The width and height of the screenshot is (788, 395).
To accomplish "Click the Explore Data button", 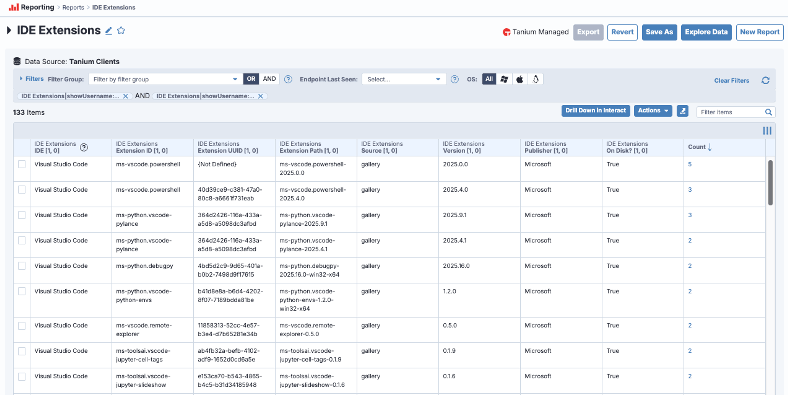I will (x=706, y=32).
